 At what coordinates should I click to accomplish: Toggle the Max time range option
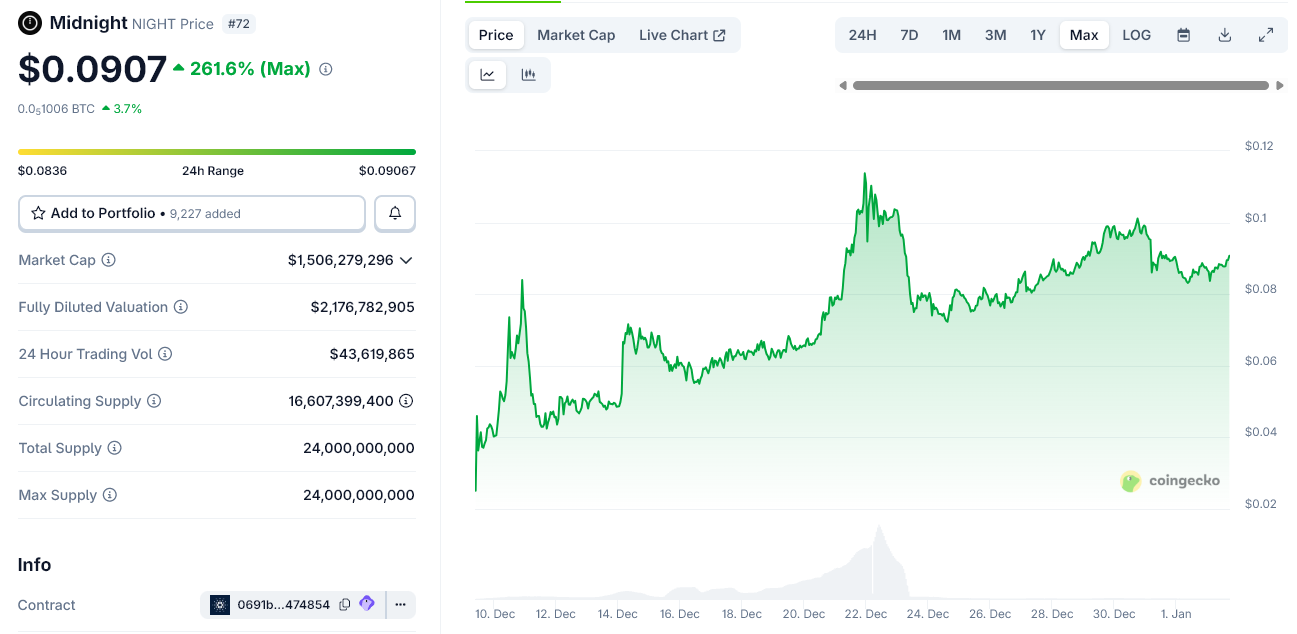coord(1084,34)
